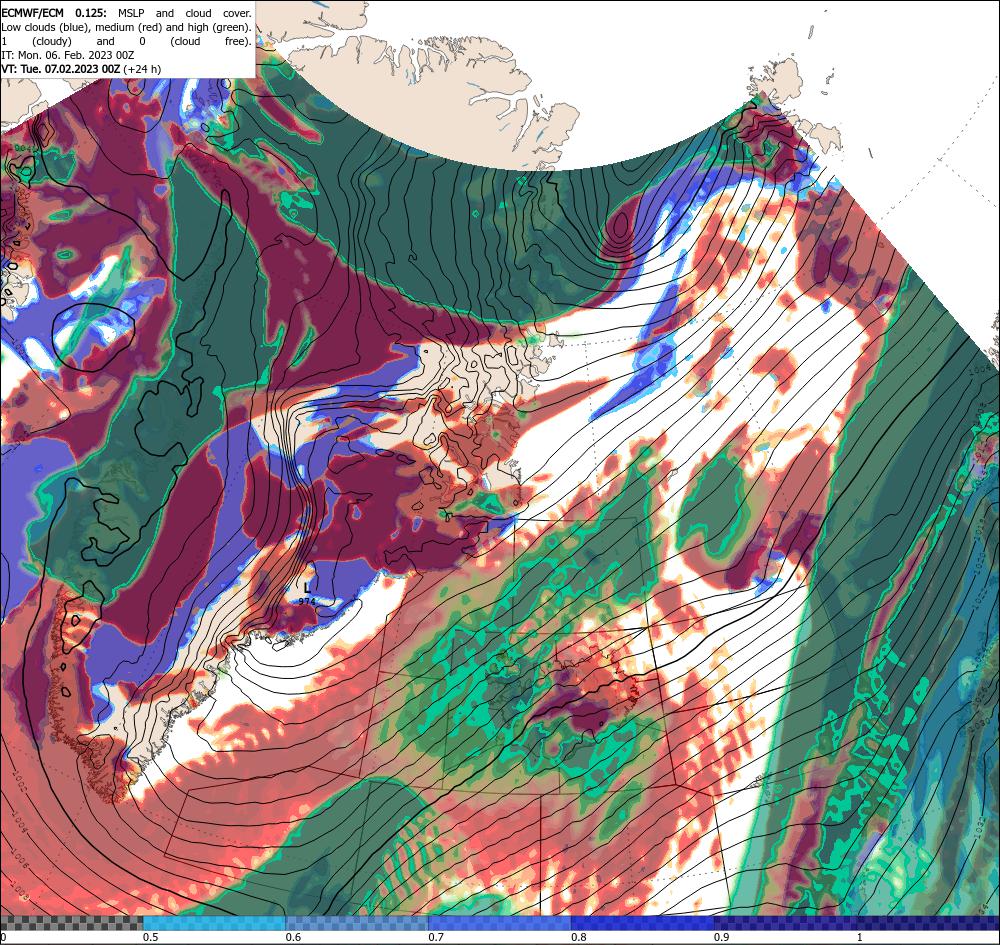This screenshot has height=945, width=1000.
Task: Select the 0.8–0.9 dark blue colorbar segment
Action: pyautogui.click(x=642, y=923)
